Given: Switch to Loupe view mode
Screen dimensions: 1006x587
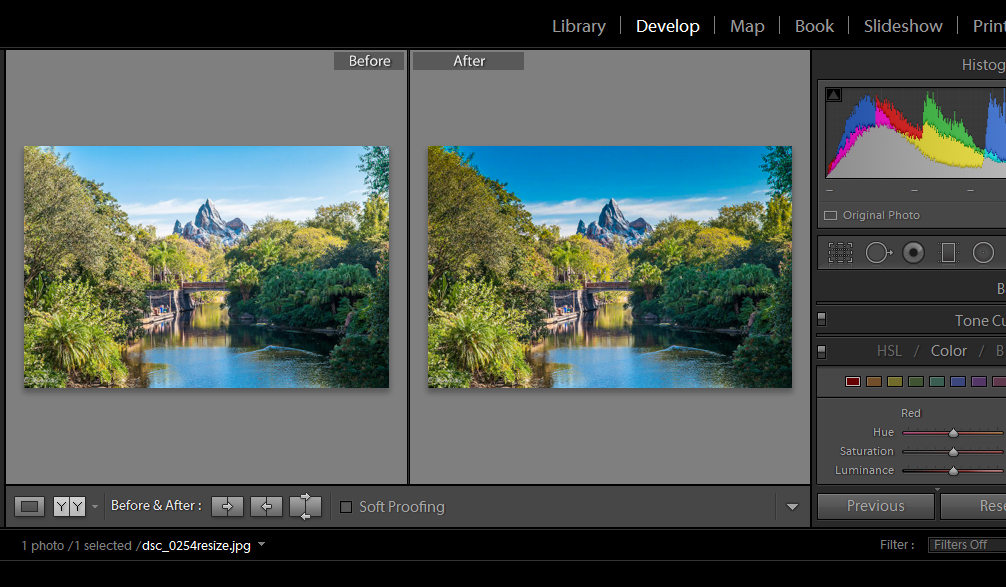Looking at the screenshot, I should pos(30,507).
